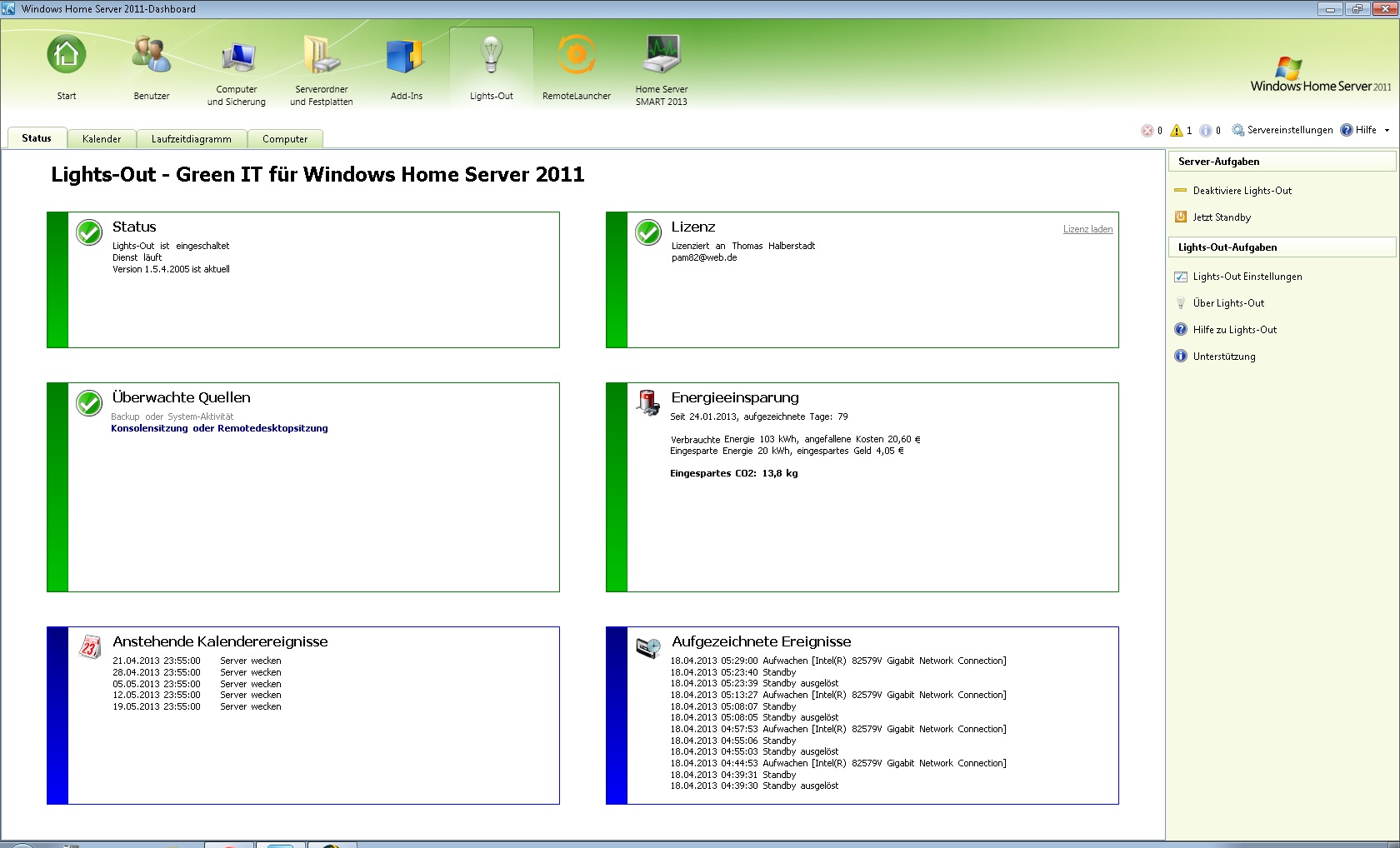Open the Add-Ins section
Screen dimensions: 1400x848
pyautogui.click(x=407, y=68)
